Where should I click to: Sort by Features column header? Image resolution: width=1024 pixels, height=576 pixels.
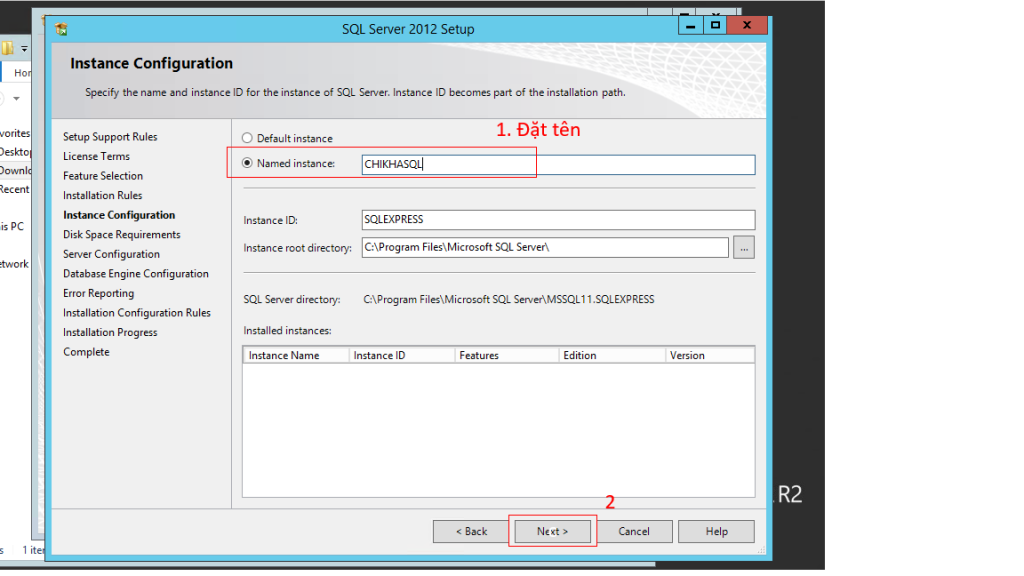(507, 355)
